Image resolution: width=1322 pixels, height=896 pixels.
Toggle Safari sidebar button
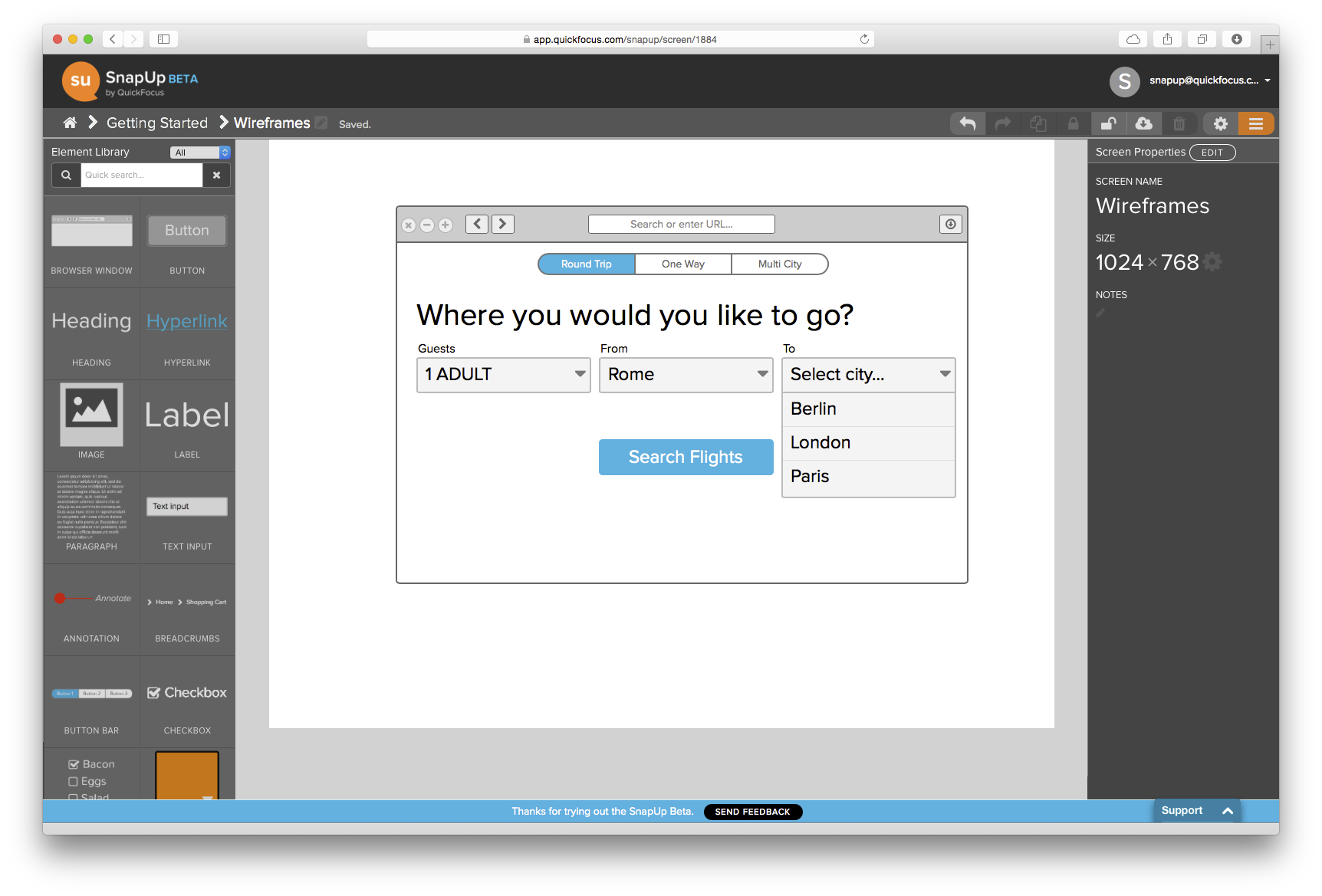click(x=163, y=39)
